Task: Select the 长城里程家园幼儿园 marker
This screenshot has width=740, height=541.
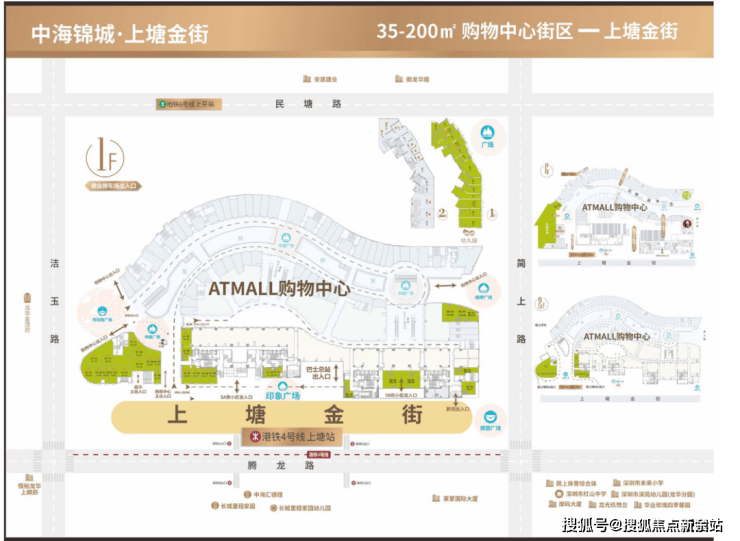Action: (x=300, y=508)
